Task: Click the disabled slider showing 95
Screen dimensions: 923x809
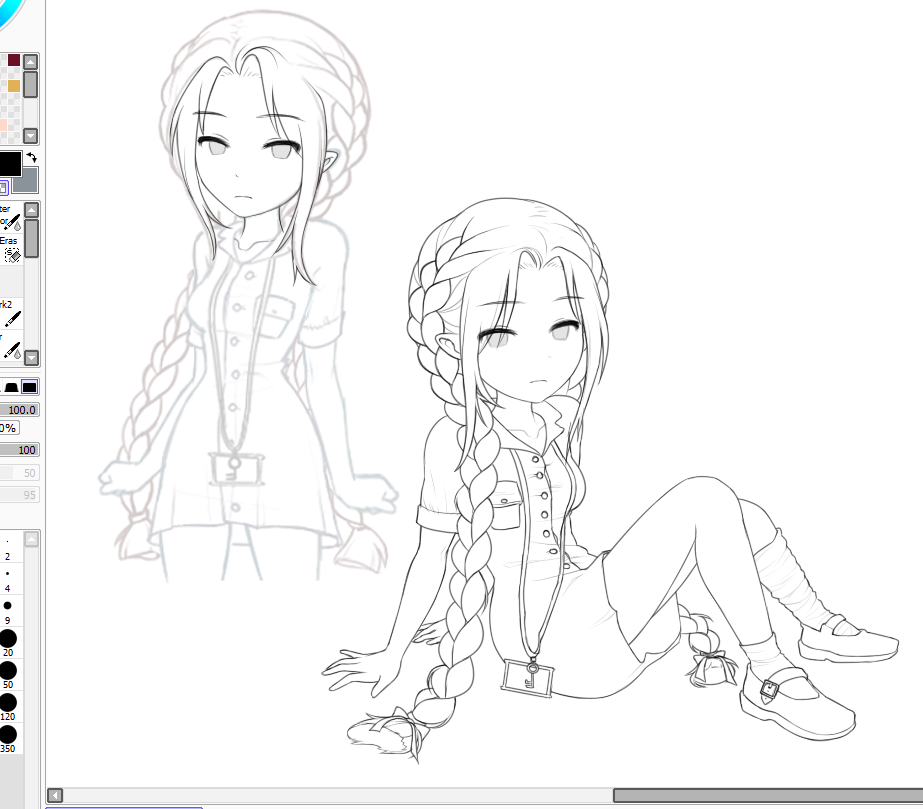Action: [19, 495]
